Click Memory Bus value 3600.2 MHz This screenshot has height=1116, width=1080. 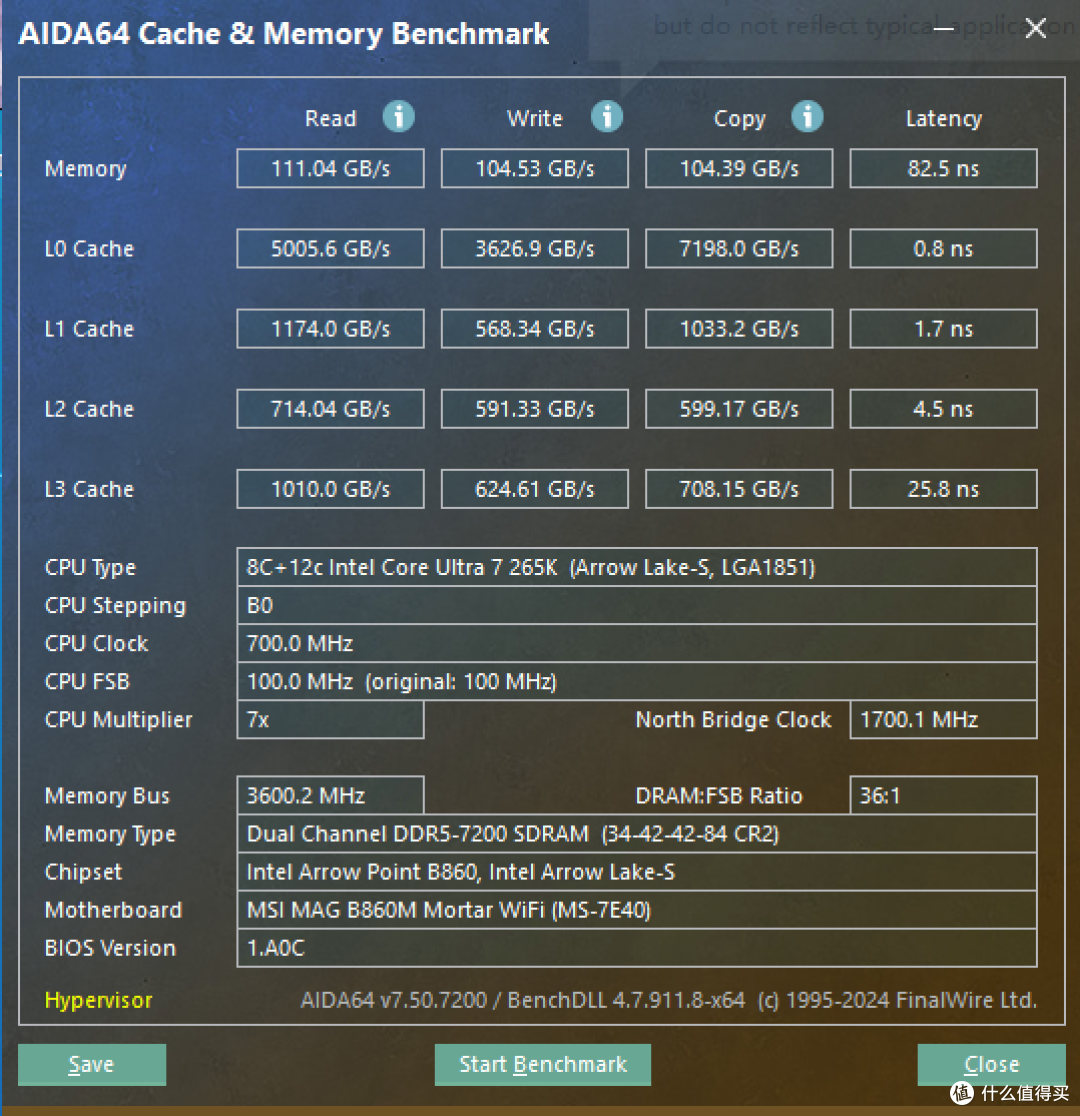330,795
